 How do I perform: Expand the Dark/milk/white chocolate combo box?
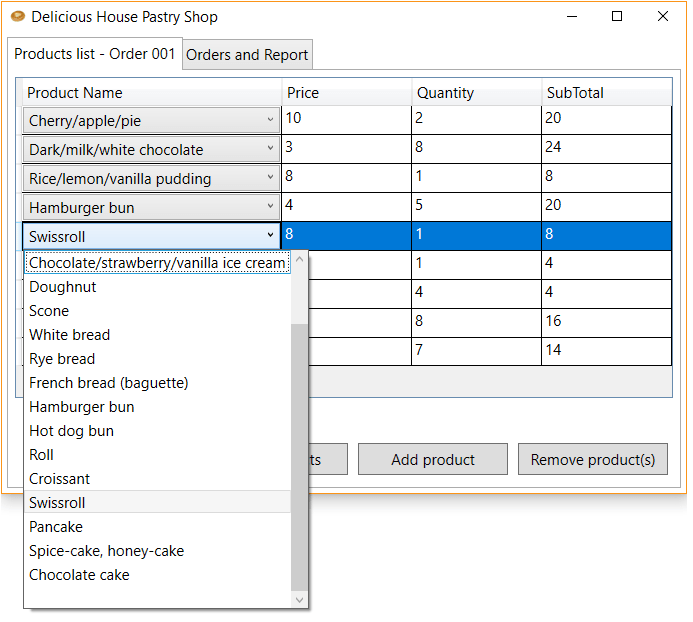270,150
